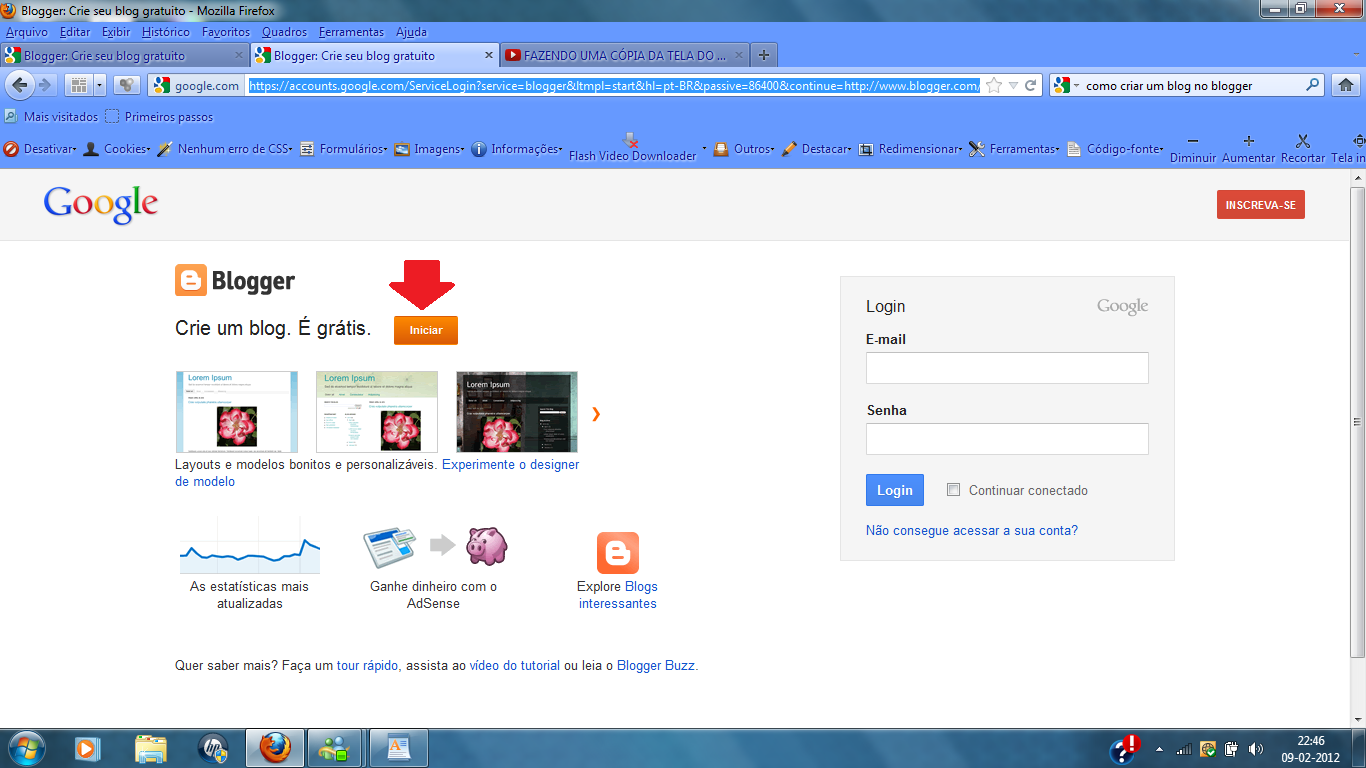
Task: Open a new tab with plus button
Action: (764, 56)
